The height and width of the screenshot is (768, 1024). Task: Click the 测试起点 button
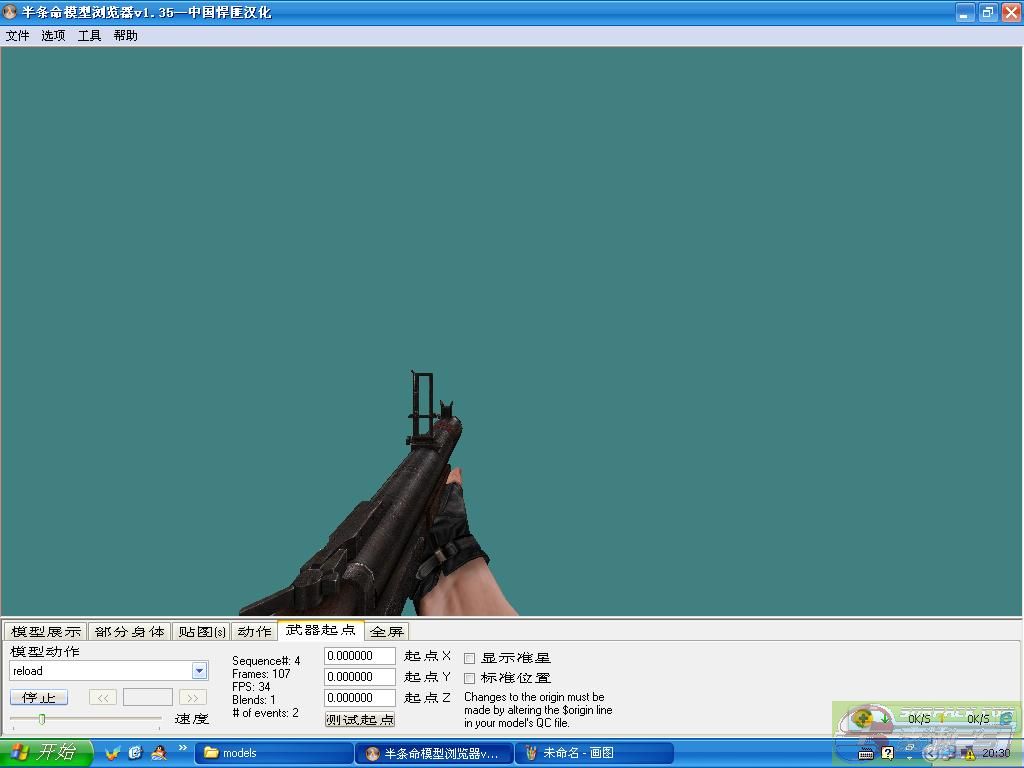[x=360, y=719]
